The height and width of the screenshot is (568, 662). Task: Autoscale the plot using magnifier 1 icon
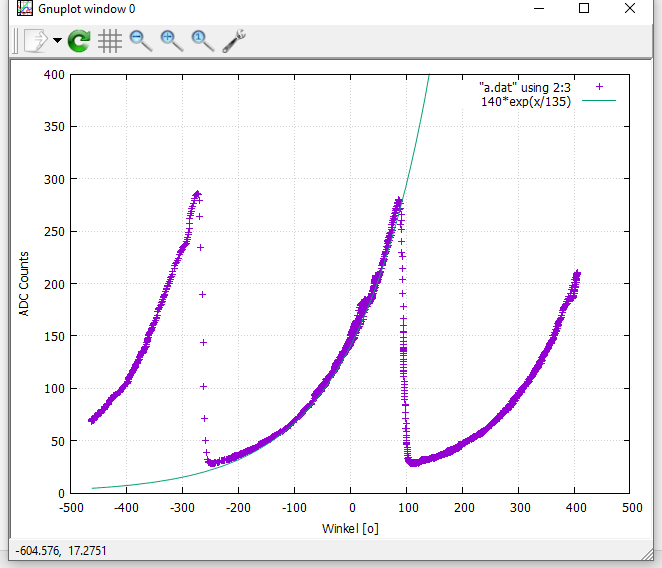(x=203, y=41)
